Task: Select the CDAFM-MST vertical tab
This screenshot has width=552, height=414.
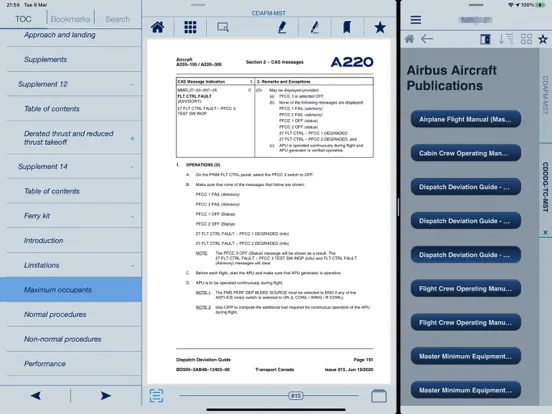Action: pyautogui.click(x=545, y=95)
